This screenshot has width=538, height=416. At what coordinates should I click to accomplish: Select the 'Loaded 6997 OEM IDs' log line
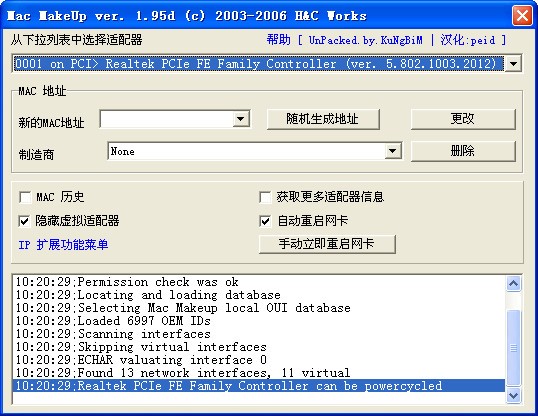coord(259,321)
